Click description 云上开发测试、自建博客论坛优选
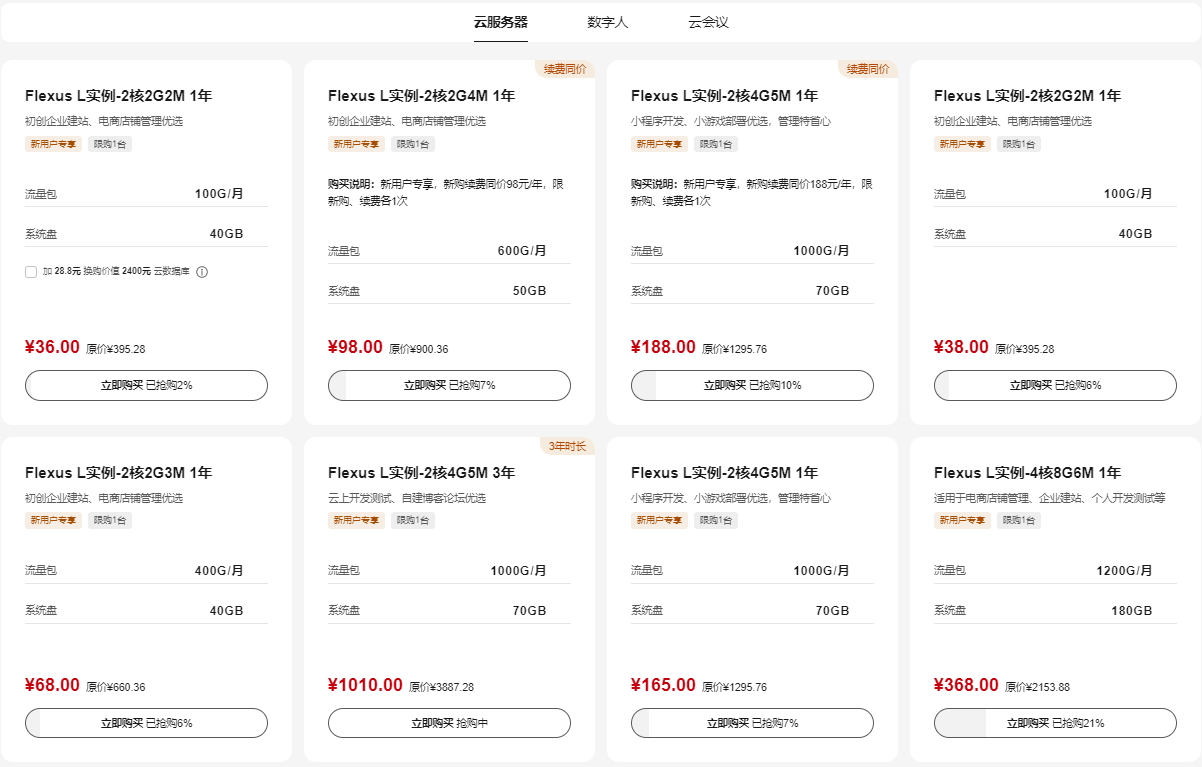The width and height of the screenshot is (1202, 767). [x=407, y=498]
